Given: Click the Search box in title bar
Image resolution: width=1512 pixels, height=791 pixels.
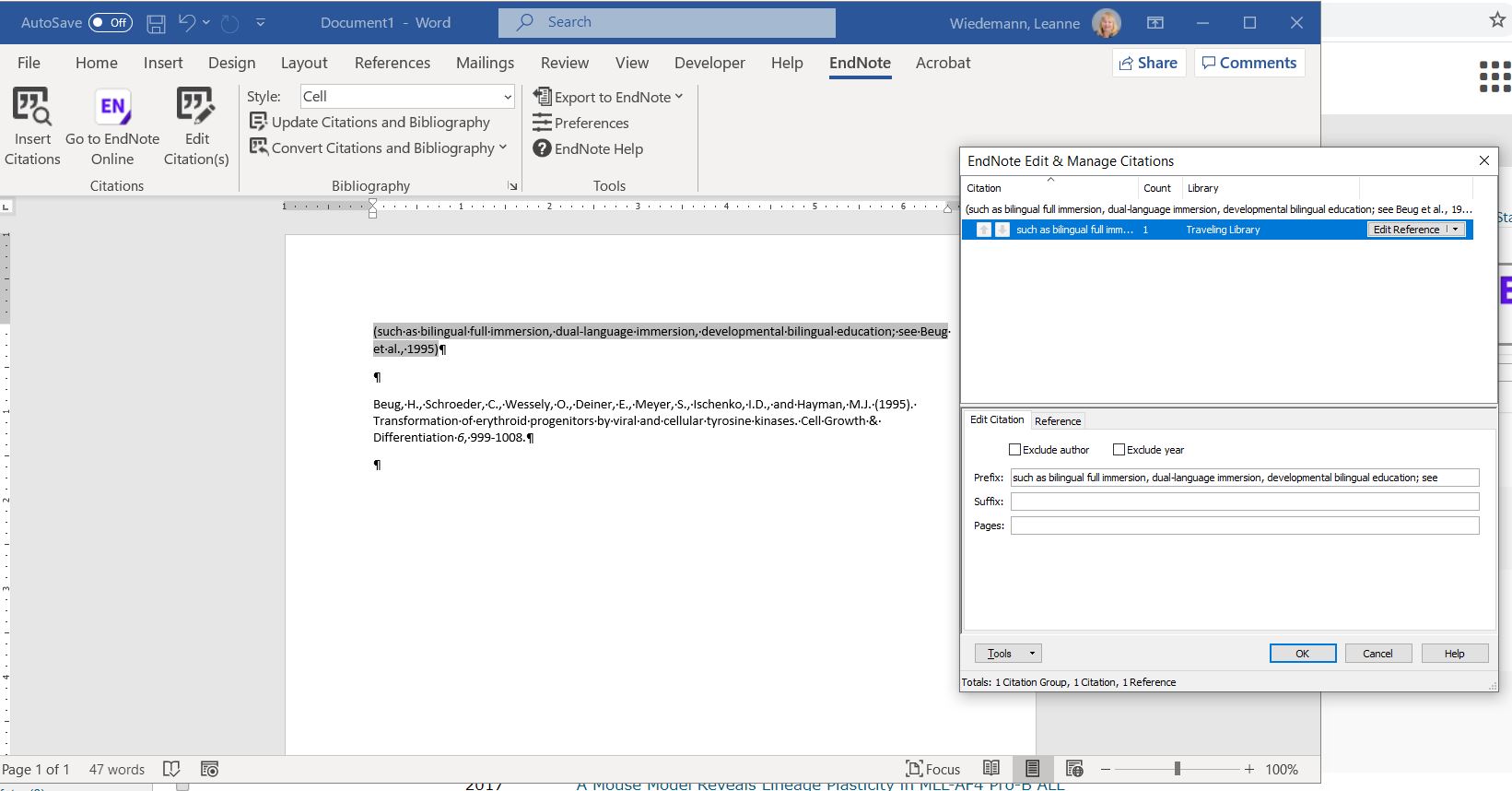Looking at the screenshot, I should click(667, 22).
